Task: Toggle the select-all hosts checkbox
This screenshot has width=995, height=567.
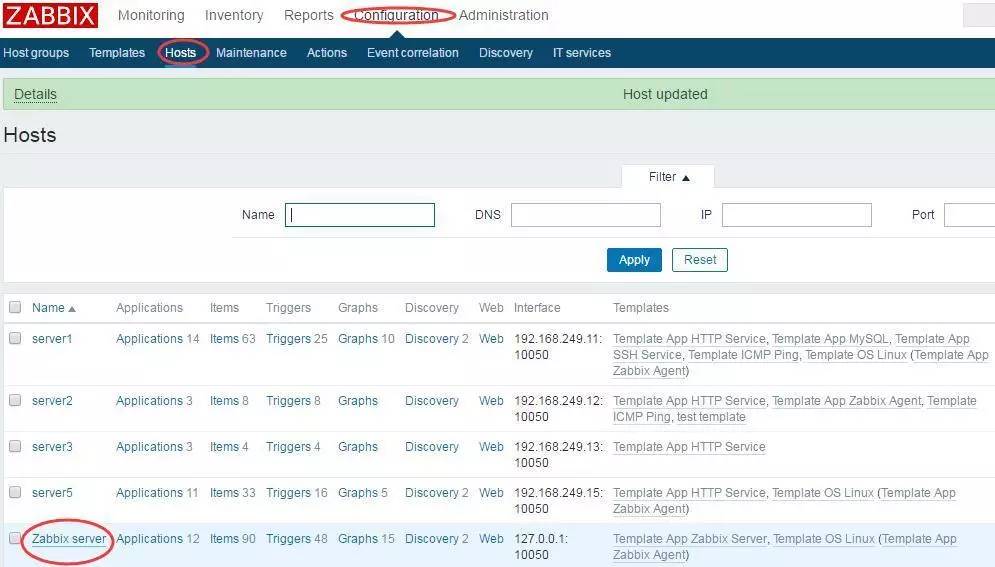Action: pyautogui.click(x=15, y=308)
